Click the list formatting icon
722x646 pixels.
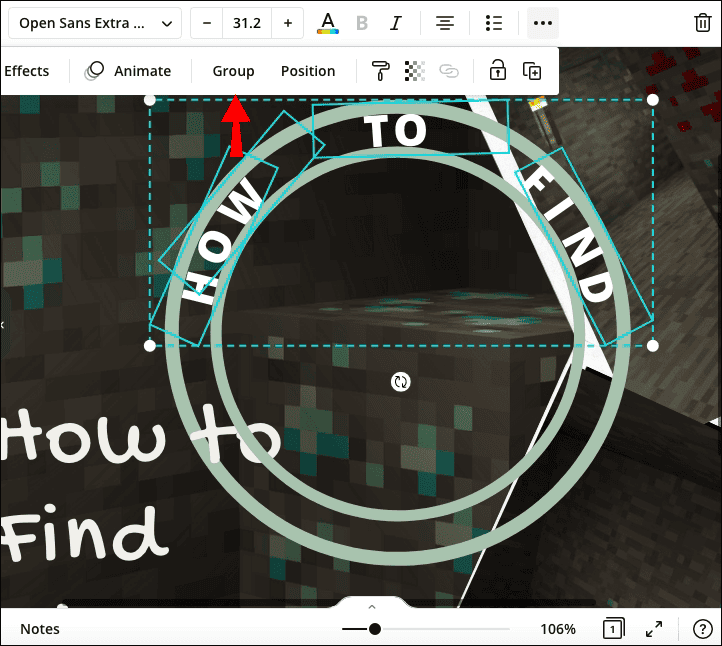pos(493,23)
